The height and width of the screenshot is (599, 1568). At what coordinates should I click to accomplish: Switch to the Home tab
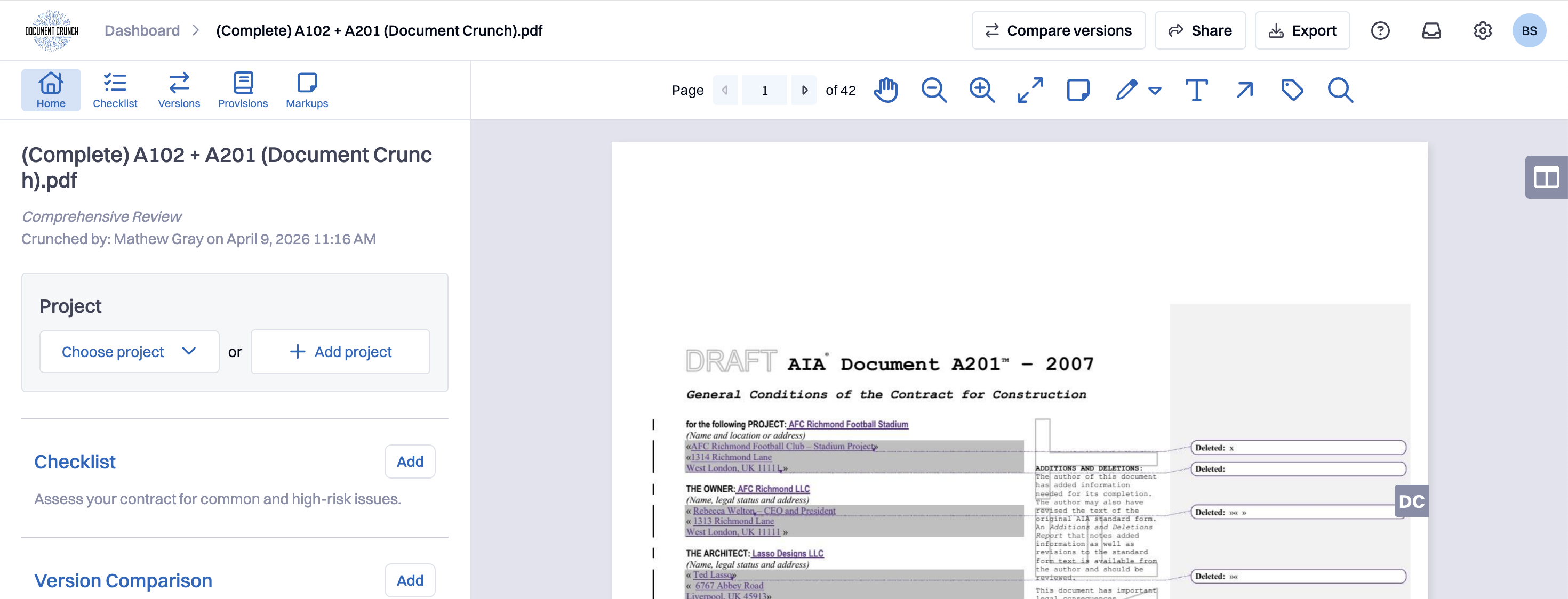51,90
